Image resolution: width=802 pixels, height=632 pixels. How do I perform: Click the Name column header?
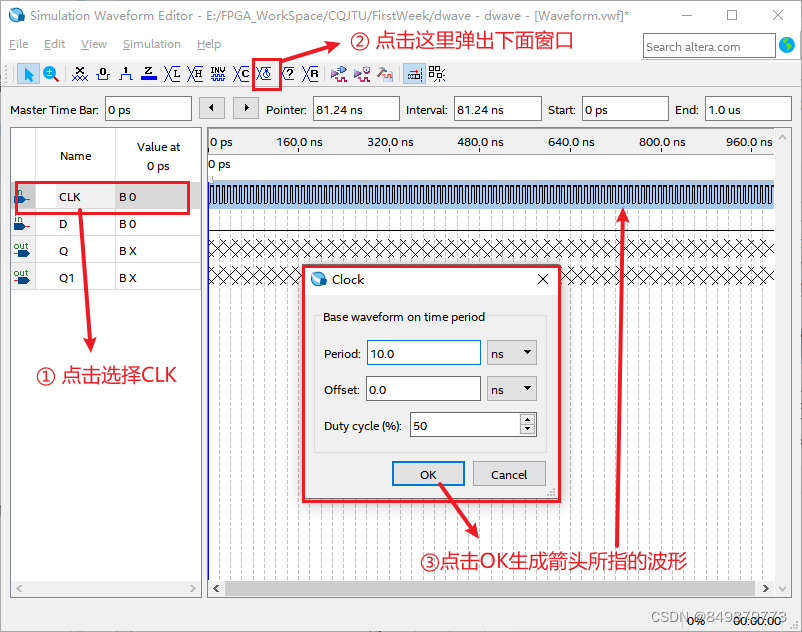(x=76, y=156)
